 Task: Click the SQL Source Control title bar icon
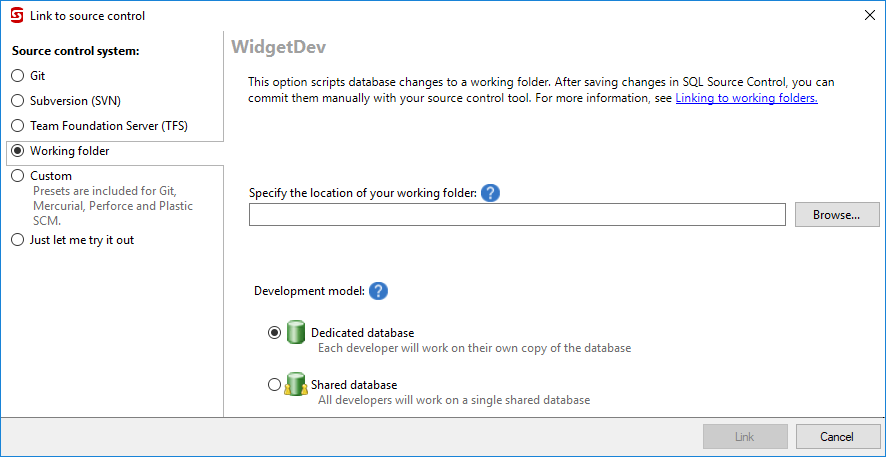17,15
